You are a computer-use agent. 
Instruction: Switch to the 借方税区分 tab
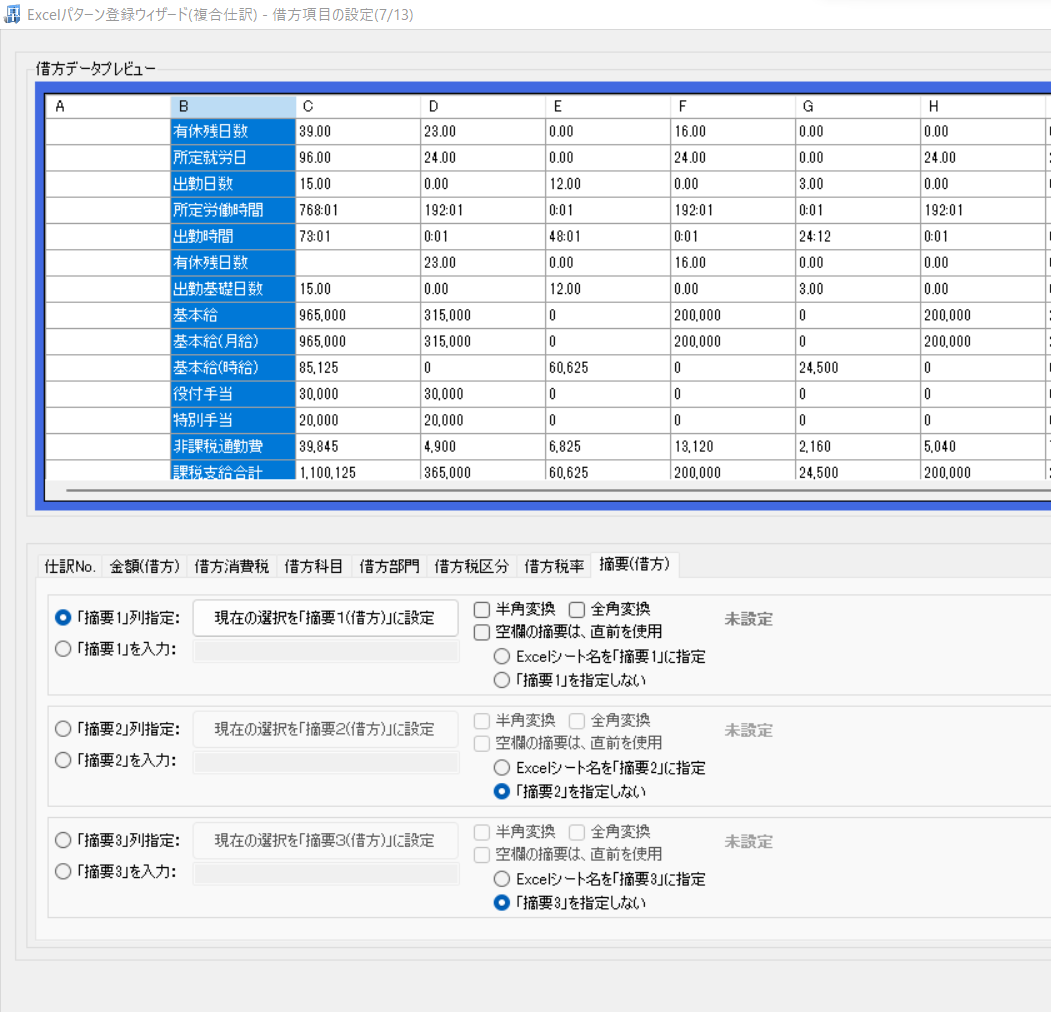472,567
